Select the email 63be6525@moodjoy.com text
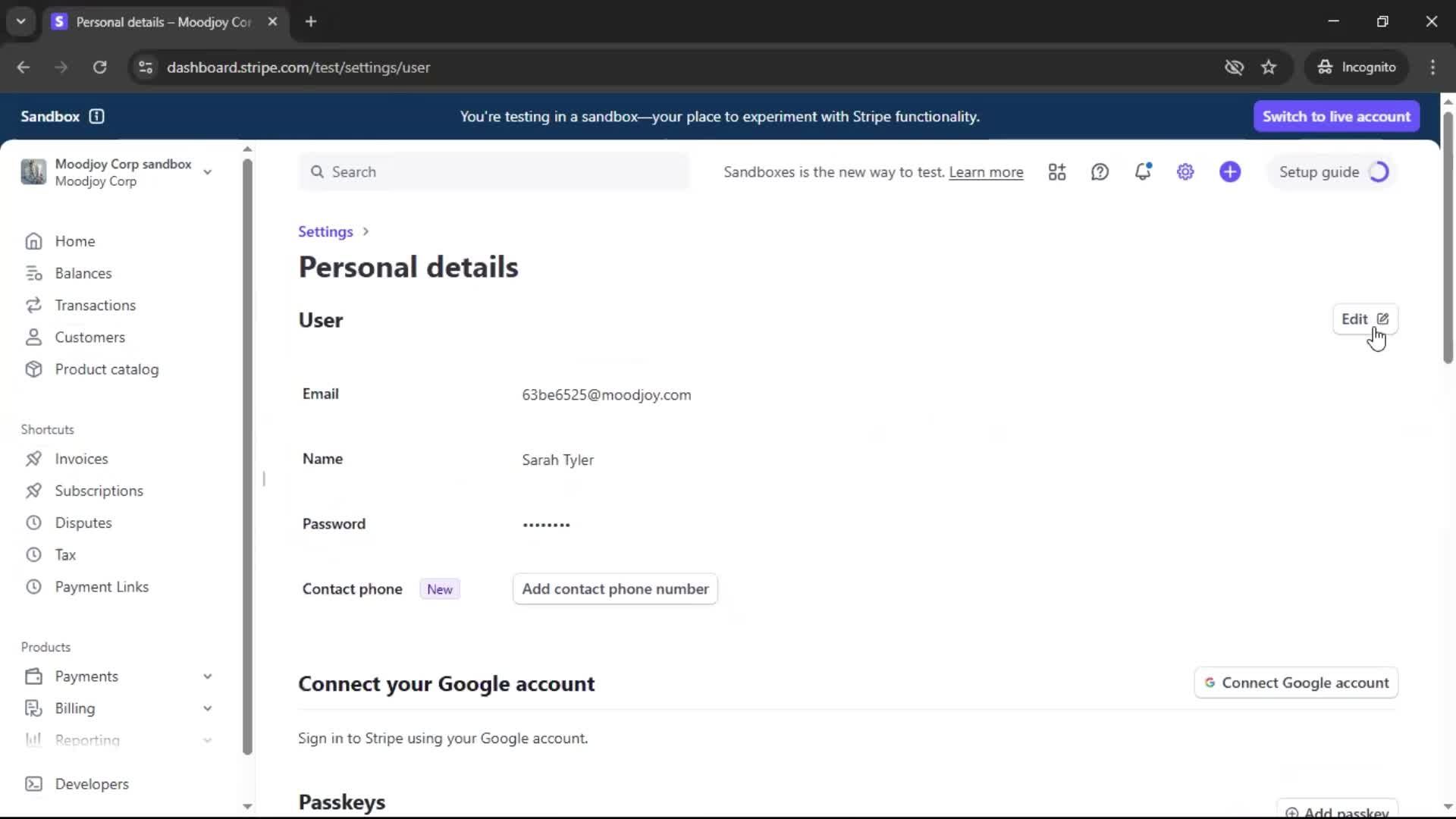 [607, 395]
